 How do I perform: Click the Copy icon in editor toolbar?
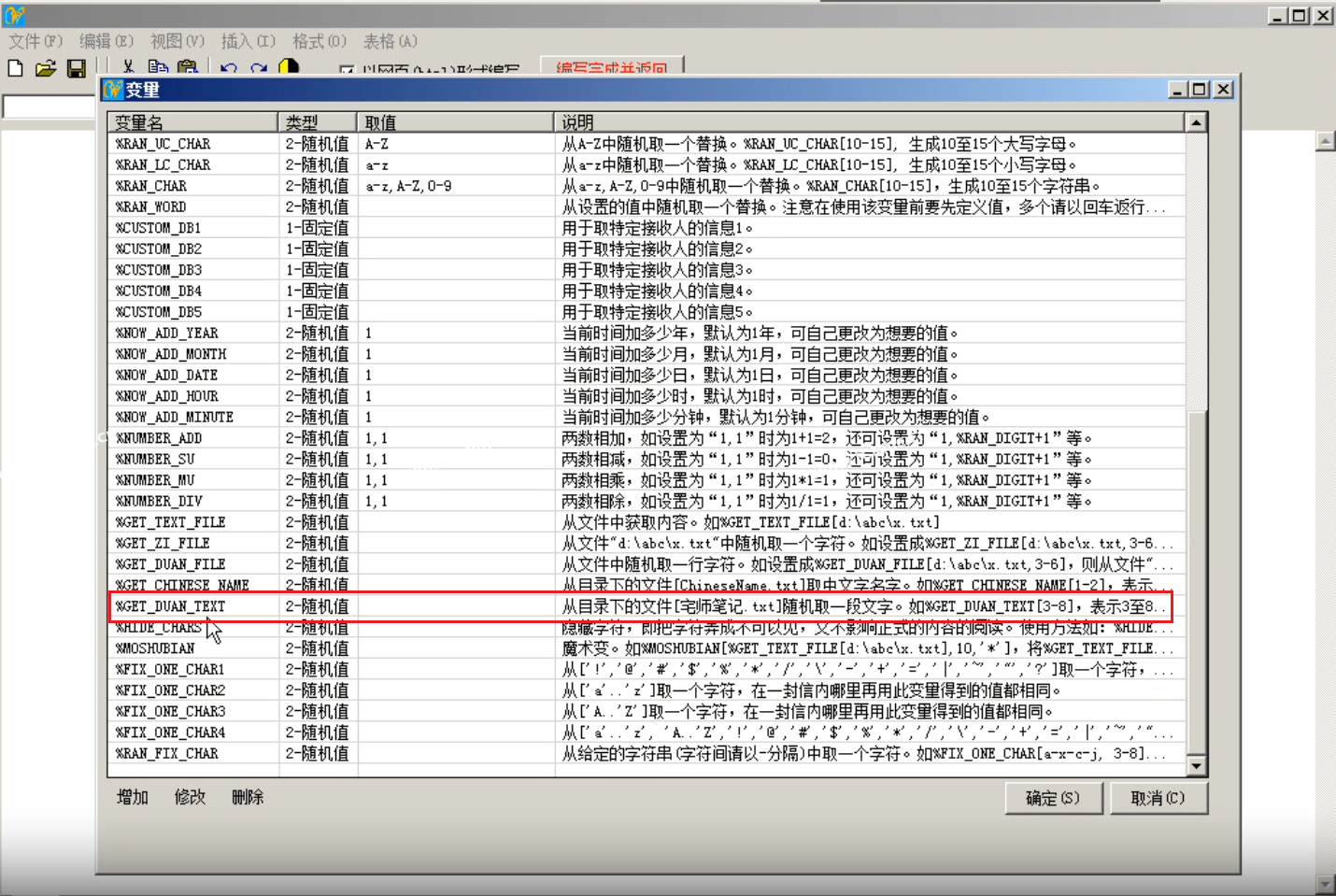point(158,66)
